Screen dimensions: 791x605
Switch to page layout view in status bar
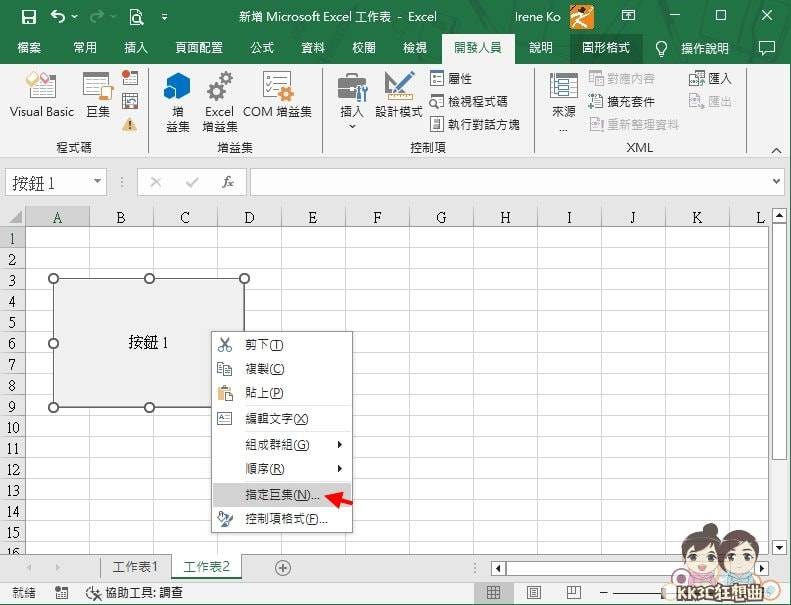tap(534, 593)
